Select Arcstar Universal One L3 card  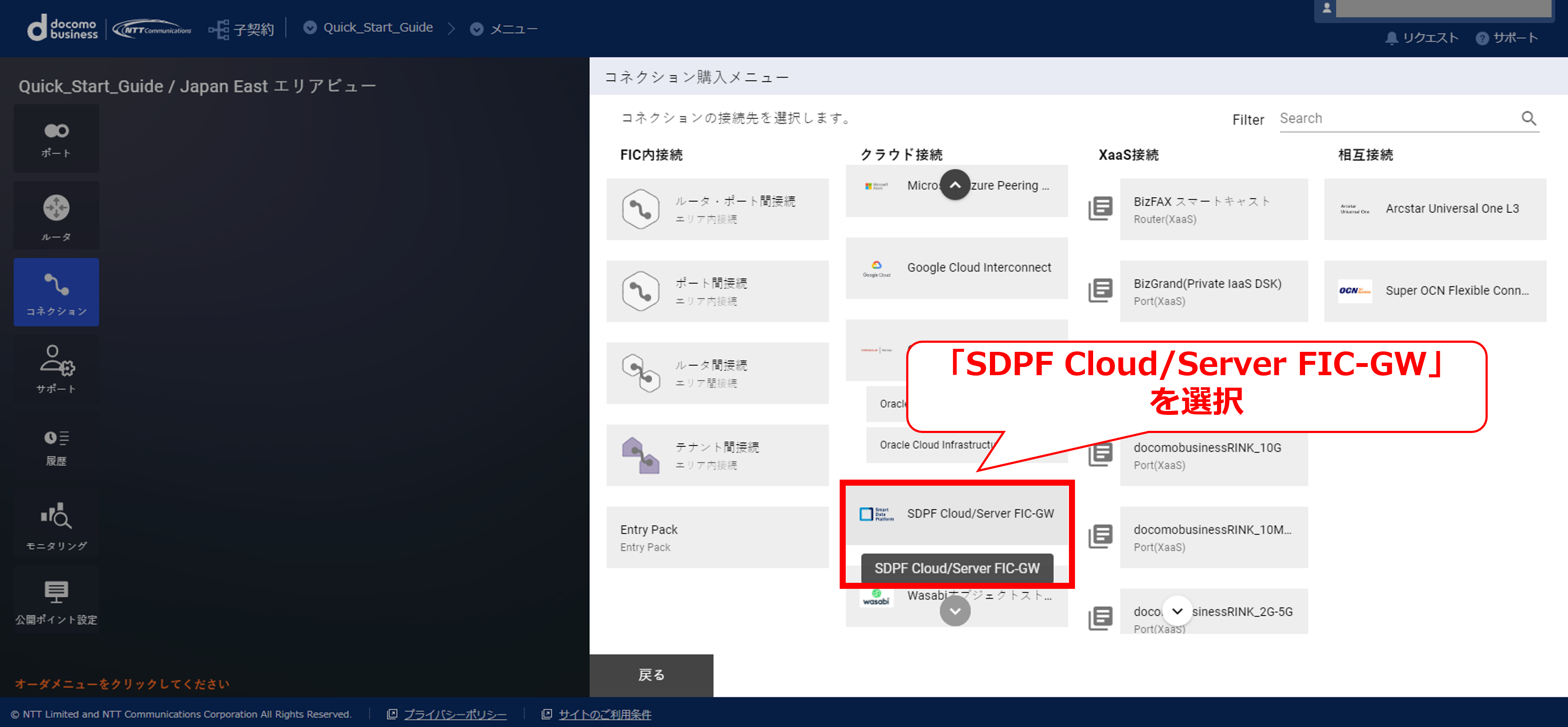1435,209
